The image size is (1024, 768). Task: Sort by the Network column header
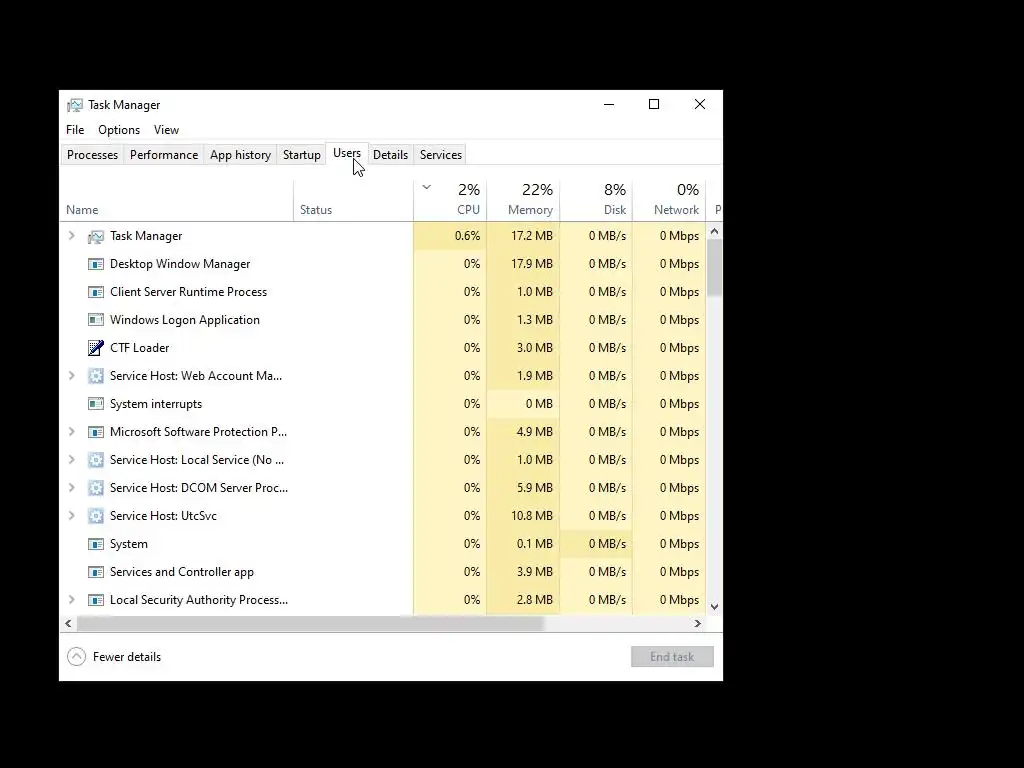point(669,201)
